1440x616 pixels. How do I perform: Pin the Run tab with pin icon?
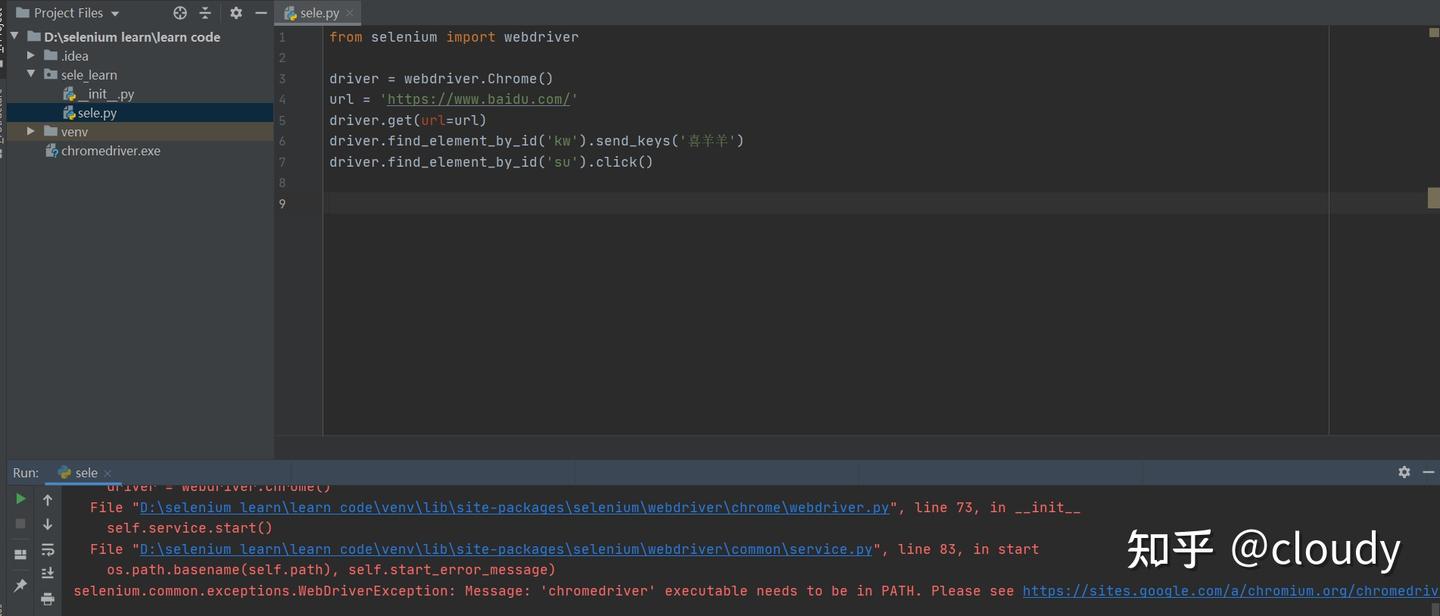[x=20, y=585]
